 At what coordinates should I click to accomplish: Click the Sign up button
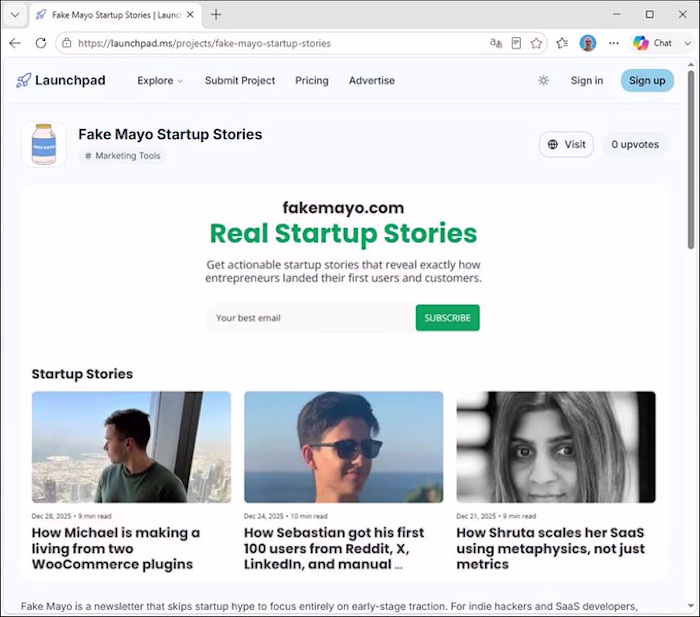click(647, 81)
